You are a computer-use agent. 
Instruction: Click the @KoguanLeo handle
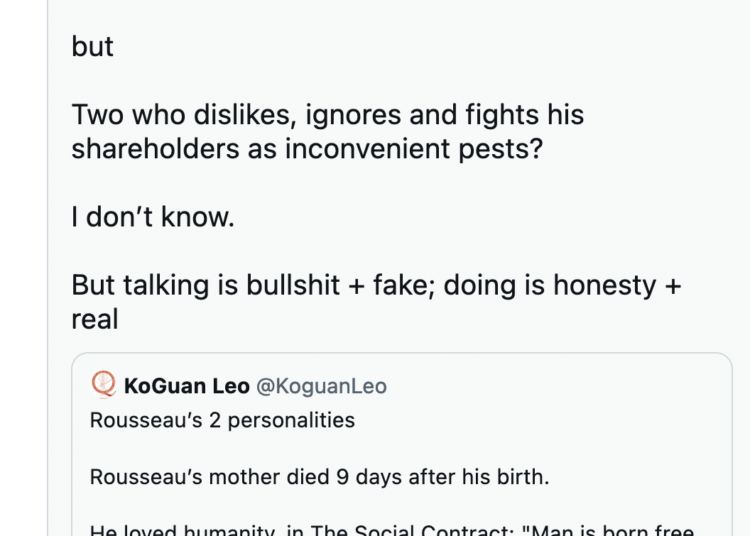tap(321, 386)
